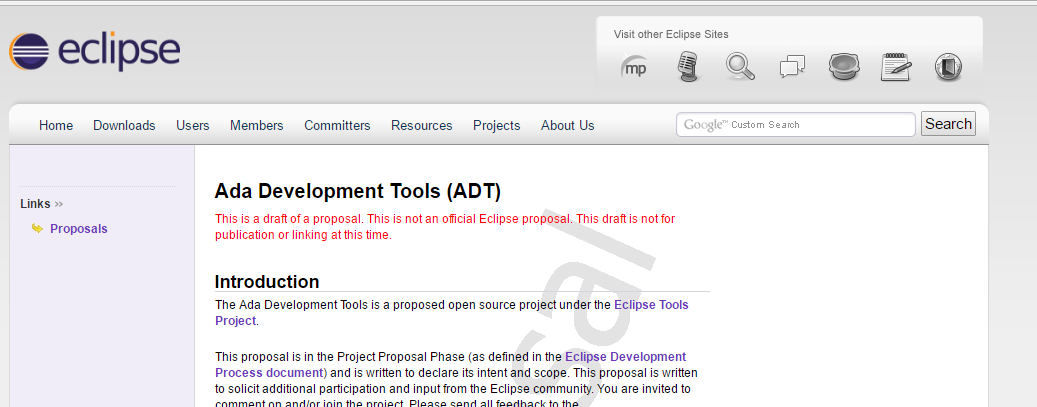This screenshot has width=1037, height=407.
Task: Click the red draft proposal warning text
Action: pyautogui.click(x=445, y=226)
